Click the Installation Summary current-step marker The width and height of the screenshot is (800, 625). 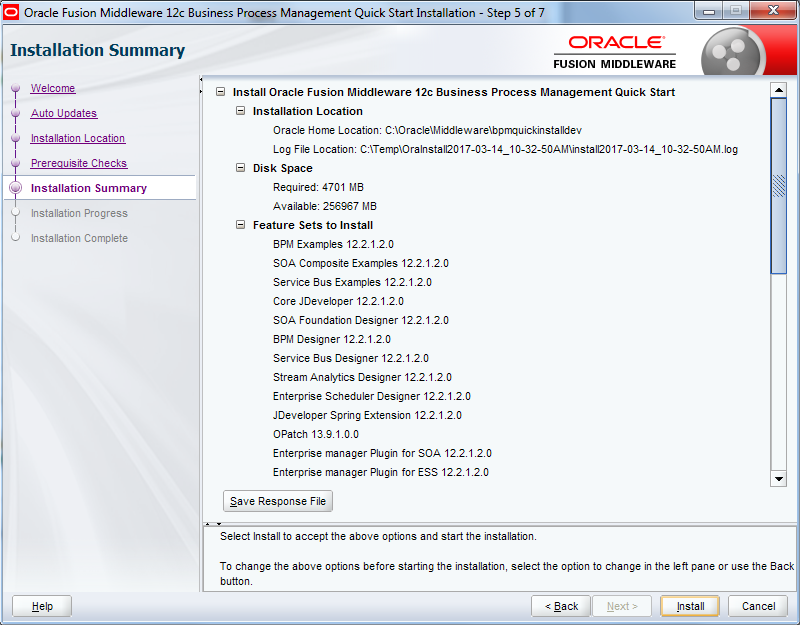pyautogui.click(x=15, y=188)
